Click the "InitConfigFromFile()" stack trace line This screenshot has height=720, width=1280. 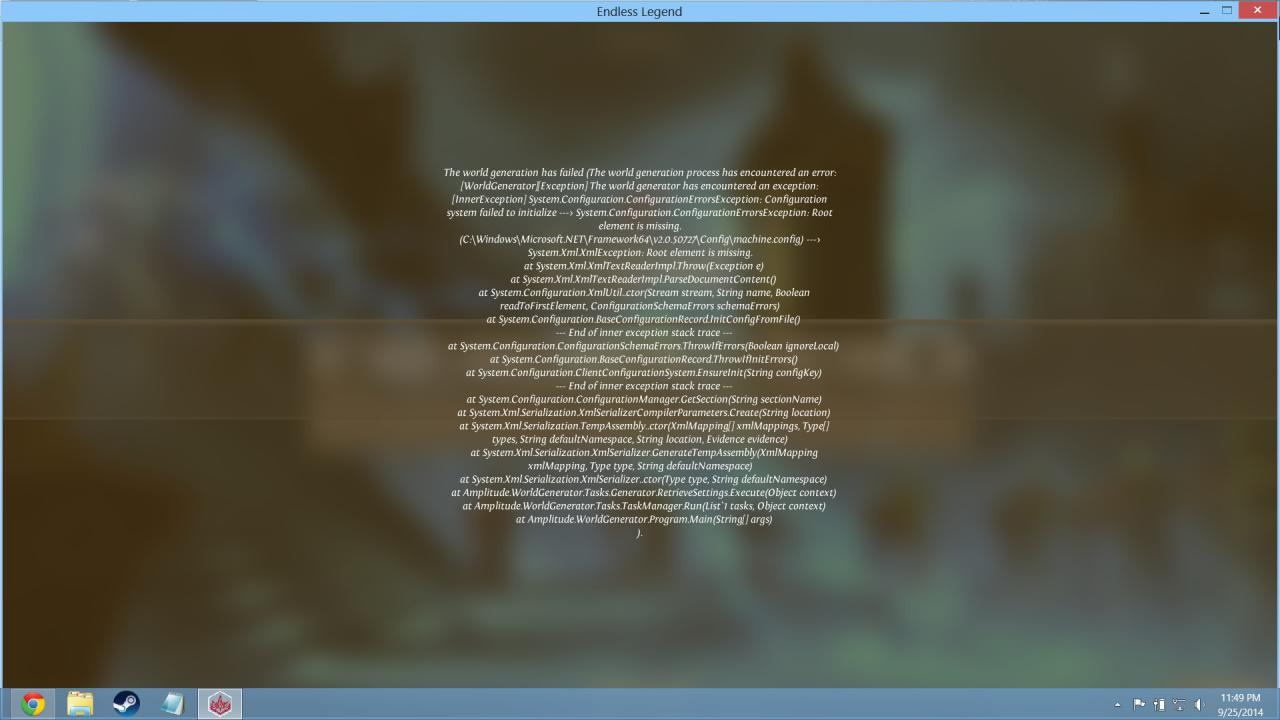pyautogui.click(x=643, y=320)
